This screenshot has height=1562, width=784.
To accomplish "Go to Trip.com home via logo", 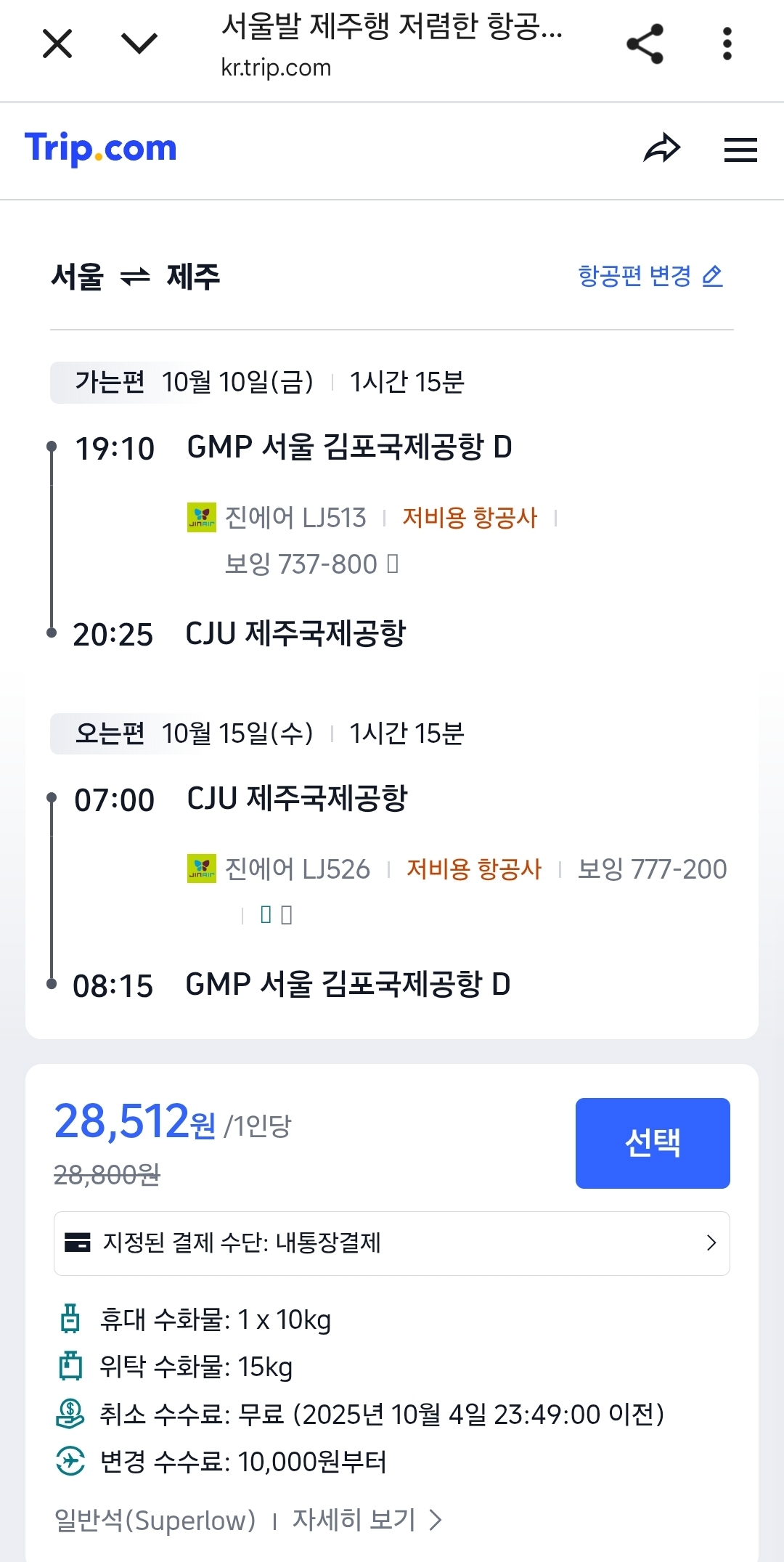I will pyautogui.click(x=101, y=149).
